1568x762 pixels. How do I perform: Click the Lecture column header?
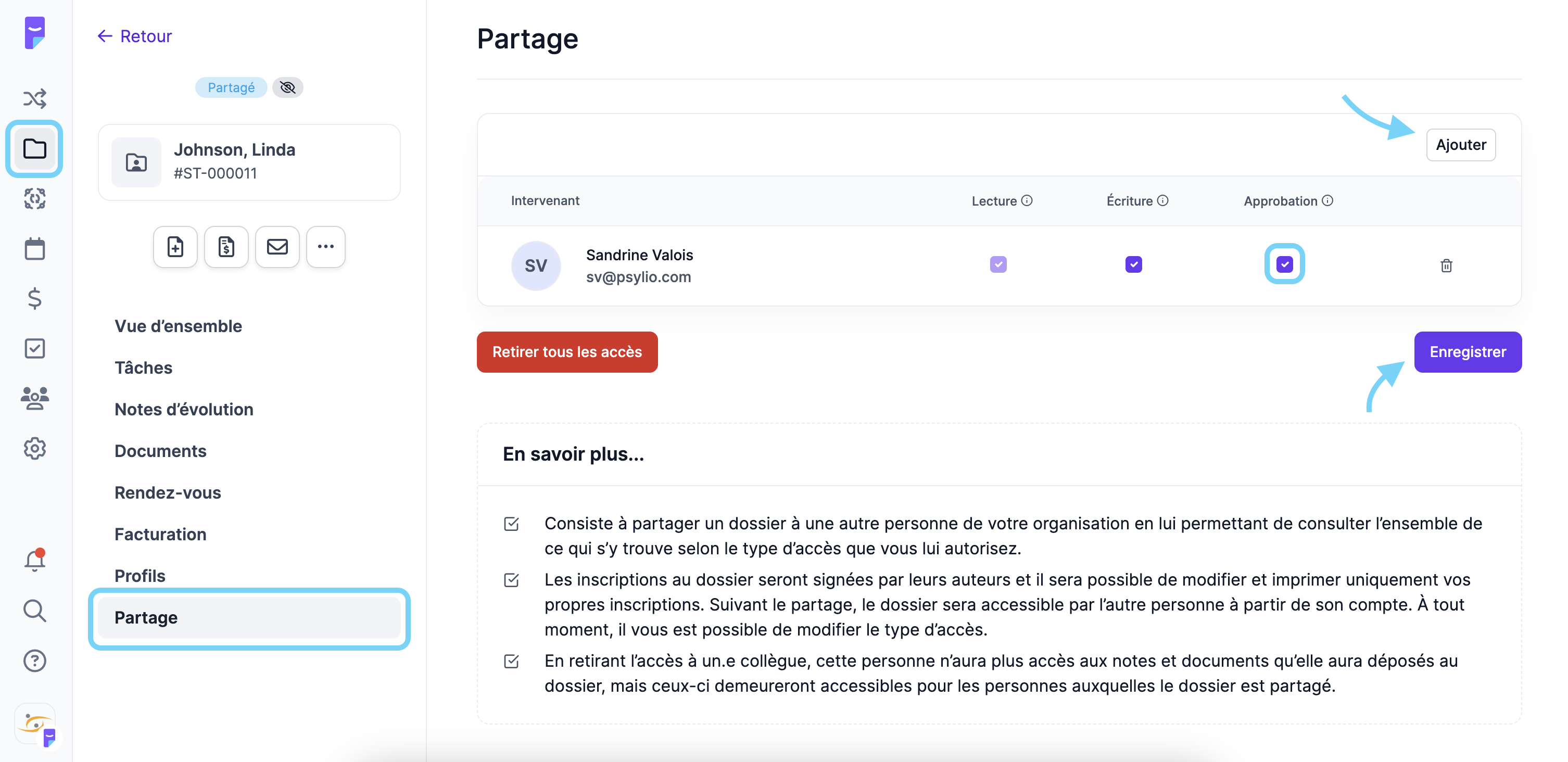994,201
